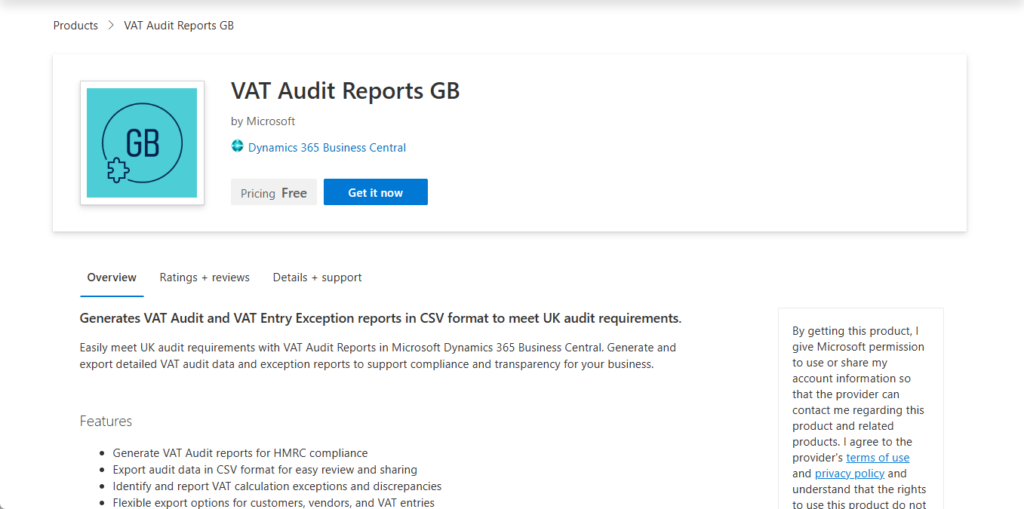Screen dimensions: 1024x509
Task: Click the Pricing Free badge
Action: [273, 193]
